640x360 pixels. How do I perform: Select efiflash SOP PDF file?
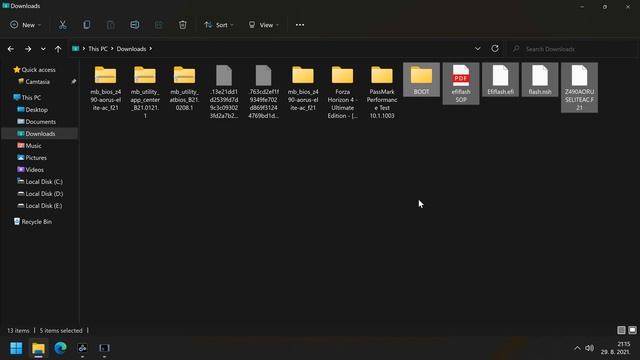pyautogui.click(x=461, y=84)
